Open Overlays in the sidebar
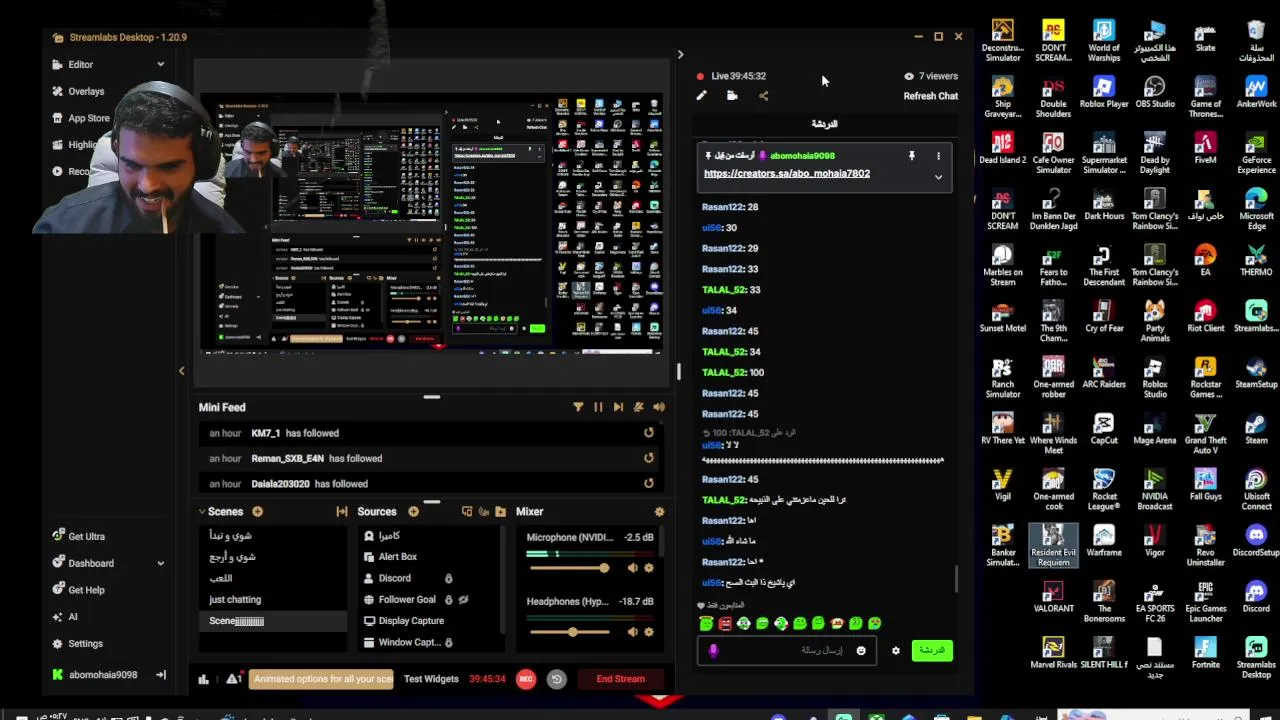The width and height of the screenshot is (1280, 720). point(86,91)
